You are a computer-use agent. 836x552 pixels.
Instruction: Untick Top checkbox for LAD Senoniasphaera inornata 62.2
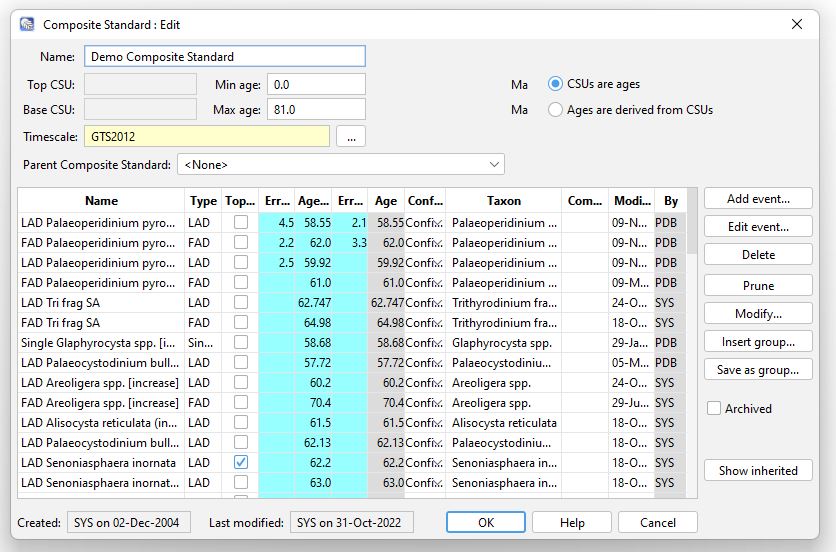tap(241, 462)
